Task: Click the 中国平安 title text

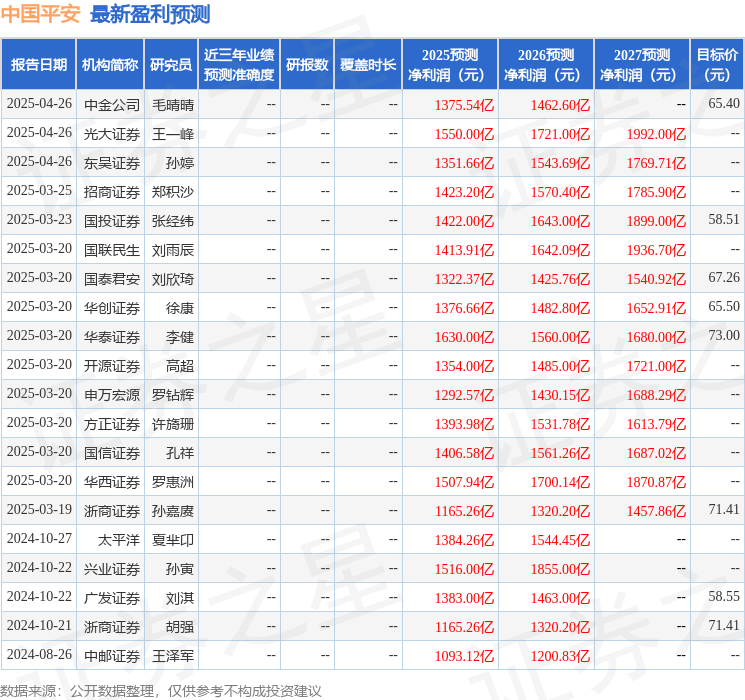Action: (x=40, y=14)
